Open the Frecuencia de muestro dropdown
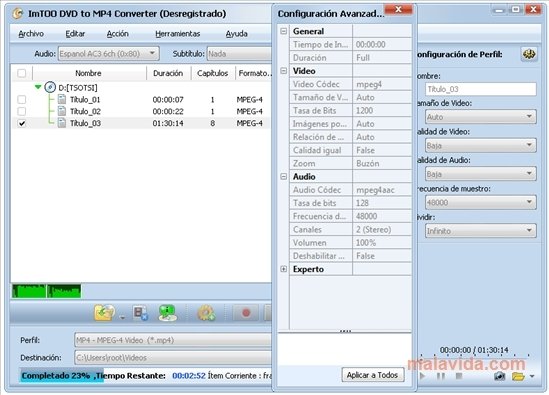 coord(481,202)
